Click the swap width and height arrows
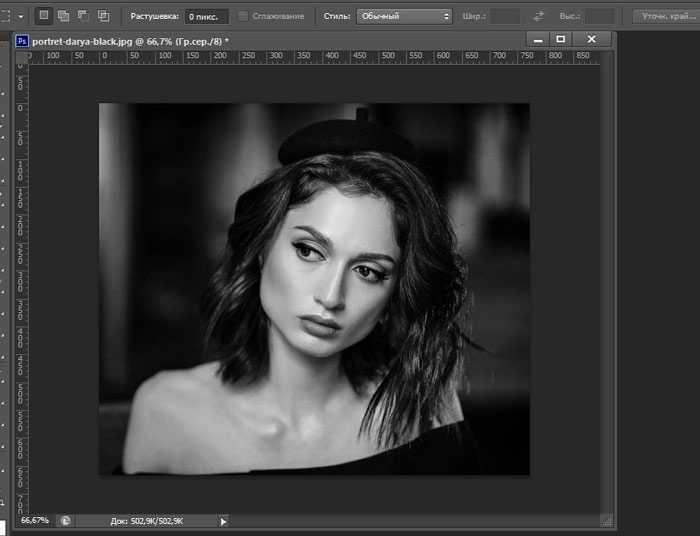Viewport: 700px width, 536px height. tap(539, 17)
